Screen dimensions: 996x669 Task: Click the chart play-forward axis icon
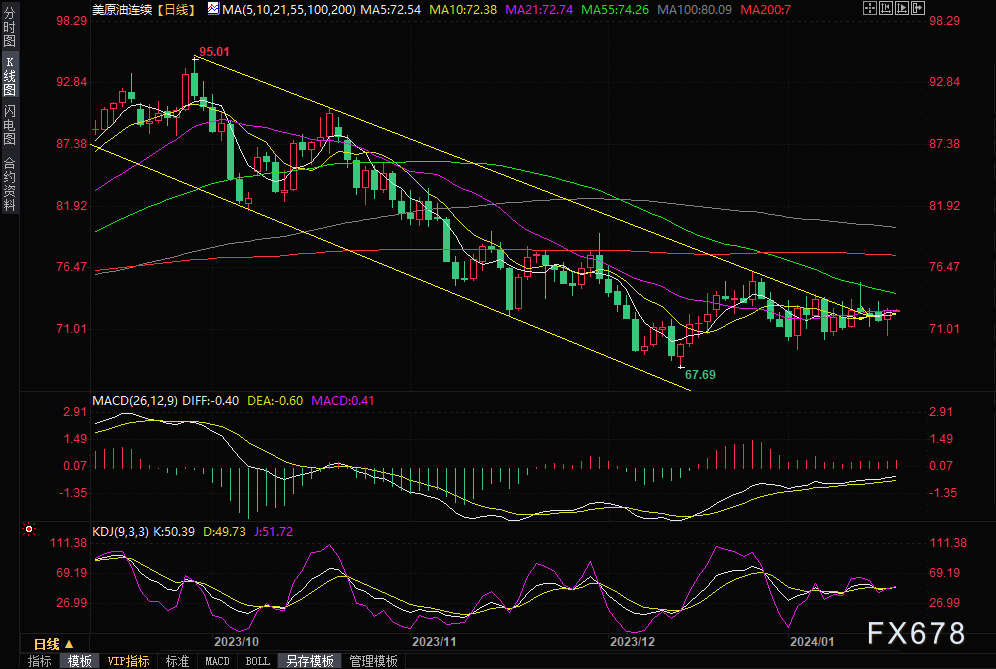tap(902, 8)
